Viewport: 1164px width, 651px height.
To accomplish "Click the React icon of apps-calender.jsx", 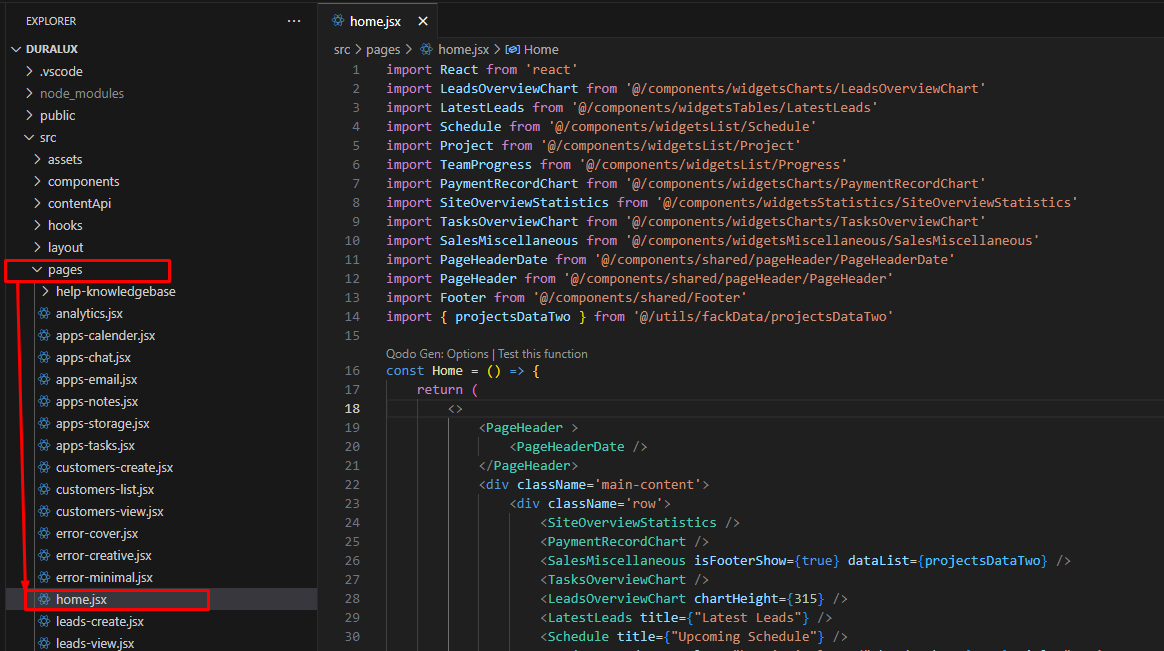I will pos(45,336).
